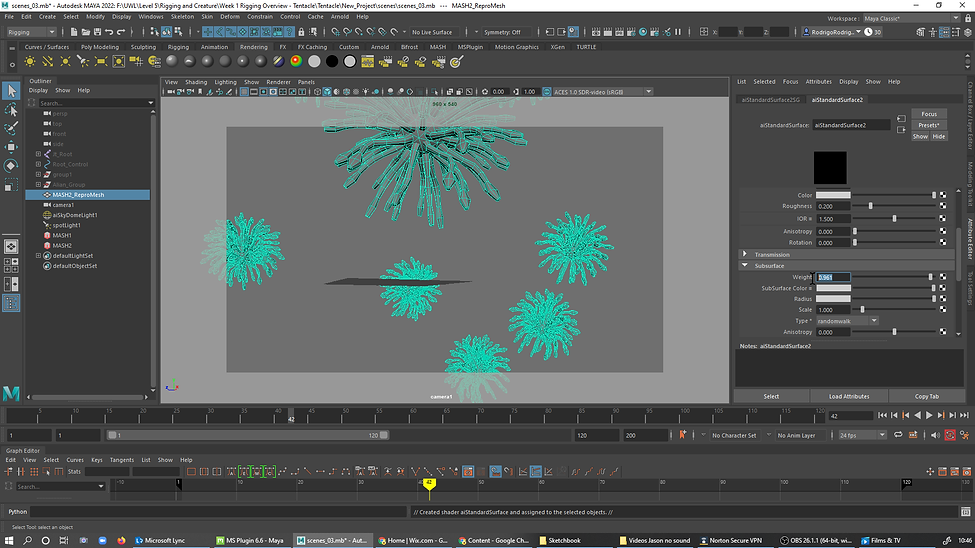
Task: Click the black sphere material shelf icon
Action: point(332,61)
